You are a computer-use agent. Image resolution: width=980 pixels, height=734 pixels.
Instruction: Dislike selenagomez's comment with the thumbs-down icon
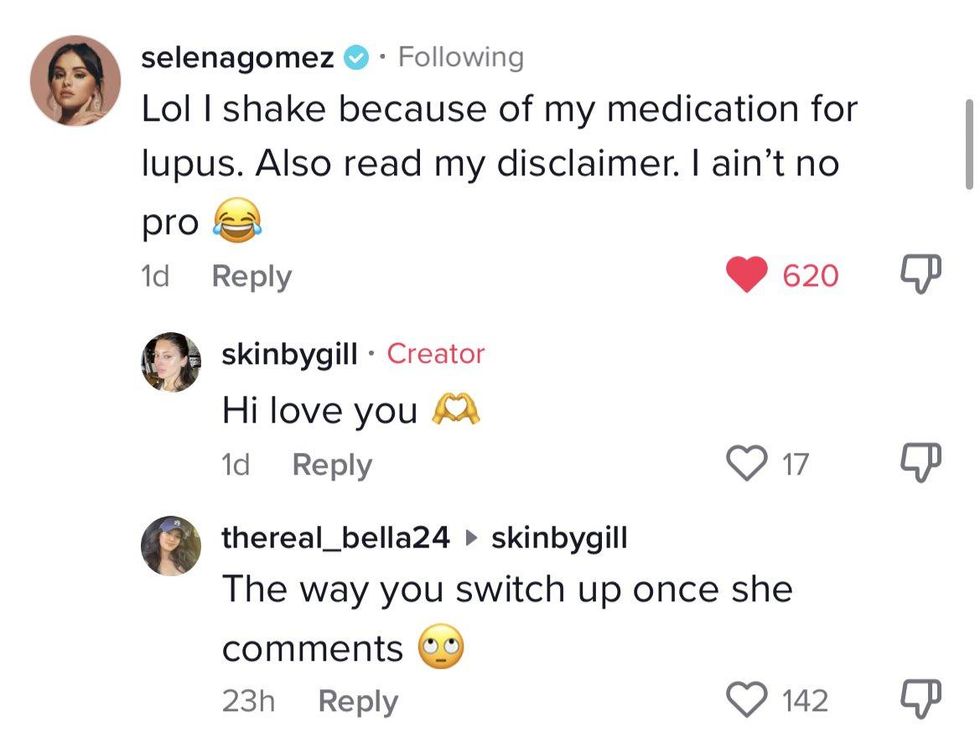[x=914, y=275]
